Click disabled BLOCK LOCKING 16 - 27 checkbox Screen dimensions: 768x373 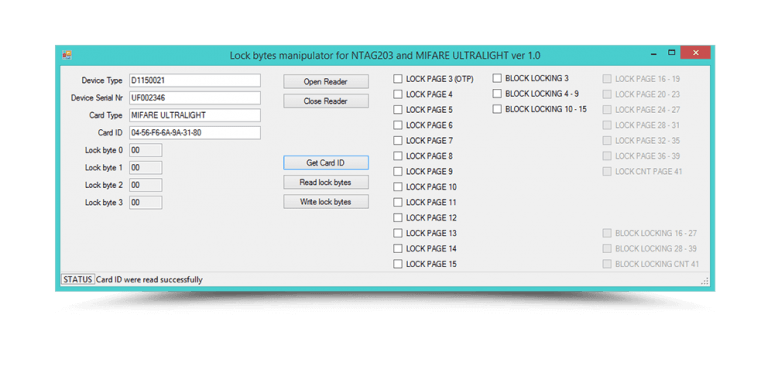[x=607, y=233]
